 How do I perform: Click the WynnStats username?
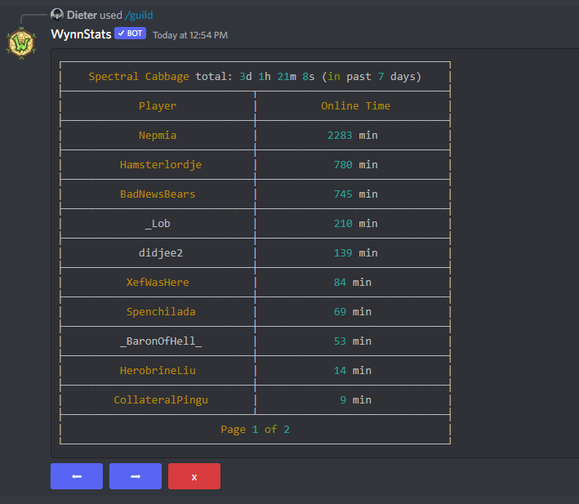pos(81,34)
